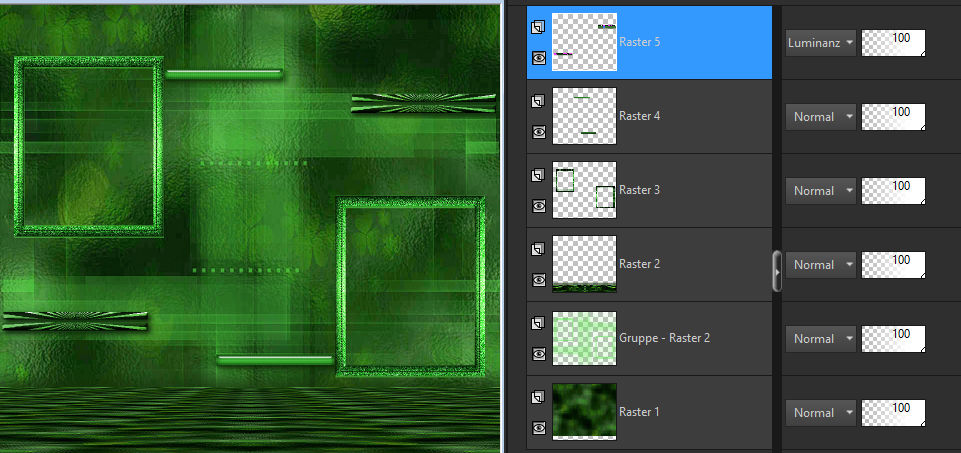
Task: Select the Raster 5 layer thumbnail
Action: click(584, 42)
